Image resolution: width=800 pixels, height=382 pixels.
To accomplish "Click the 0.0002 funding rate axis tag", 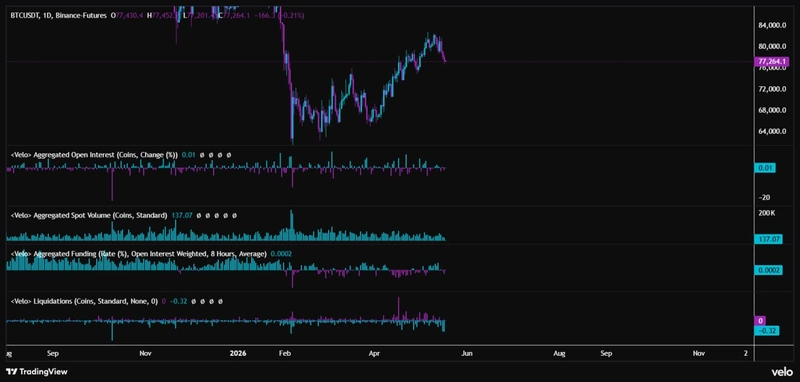I will click(x=768, y=270).
